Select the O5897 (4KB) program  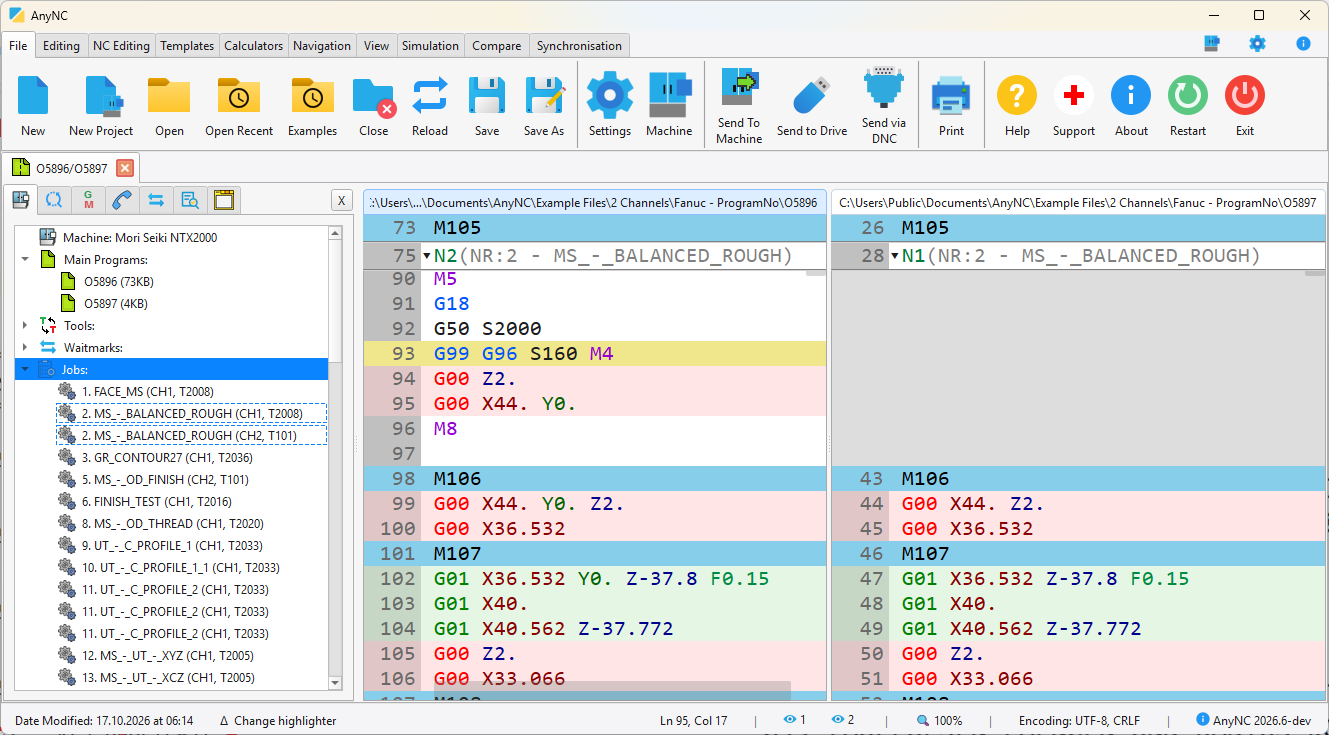[116, 303]
